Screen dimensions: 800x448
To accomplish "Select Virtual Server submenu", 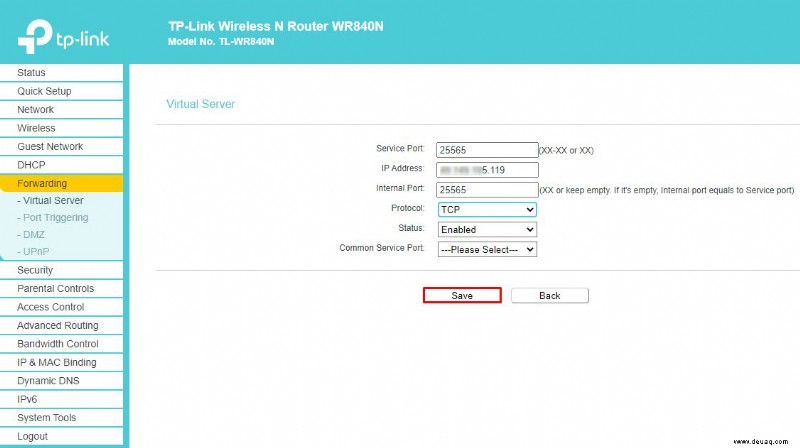I will pos(51,201).
